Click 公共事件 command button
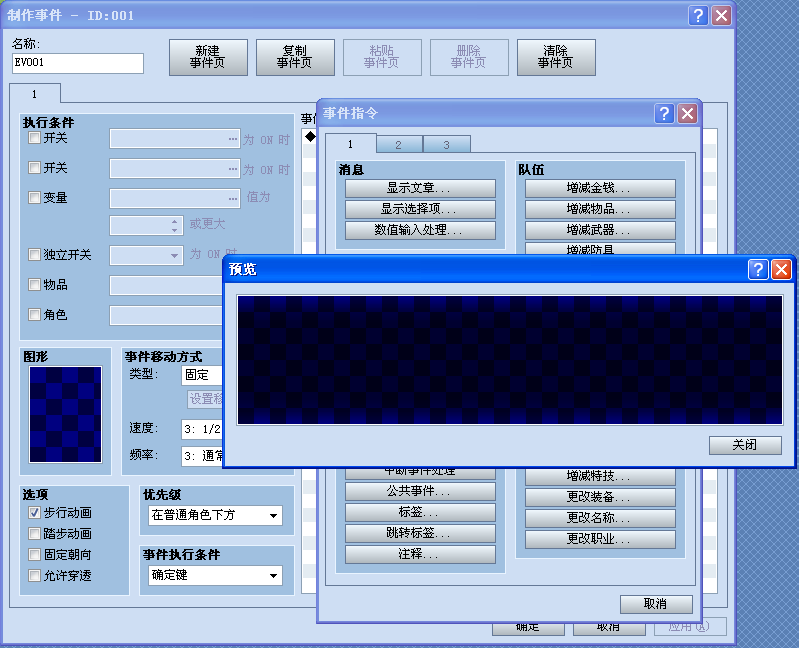Image resolution: width=799 pixels, height=648 pixels. 420,491
